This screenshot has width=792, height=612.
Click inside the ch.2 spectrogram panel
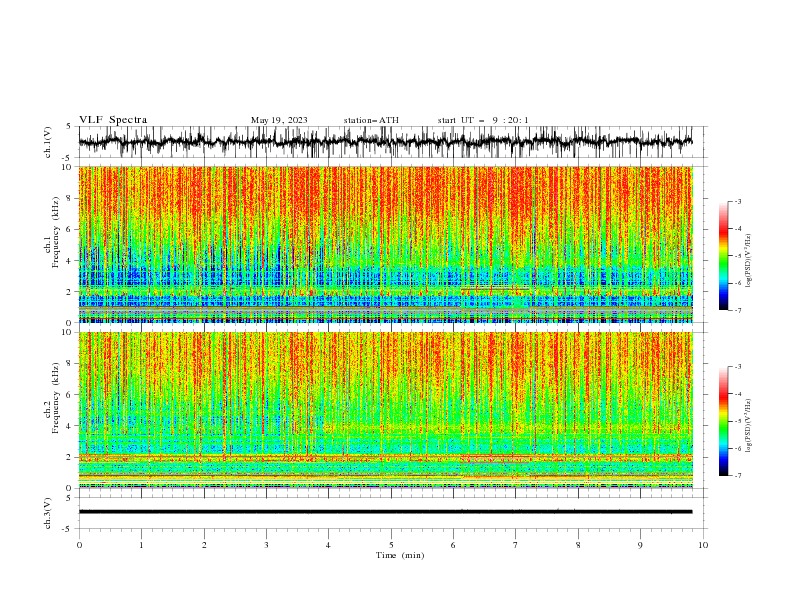[x=386, y=410]
